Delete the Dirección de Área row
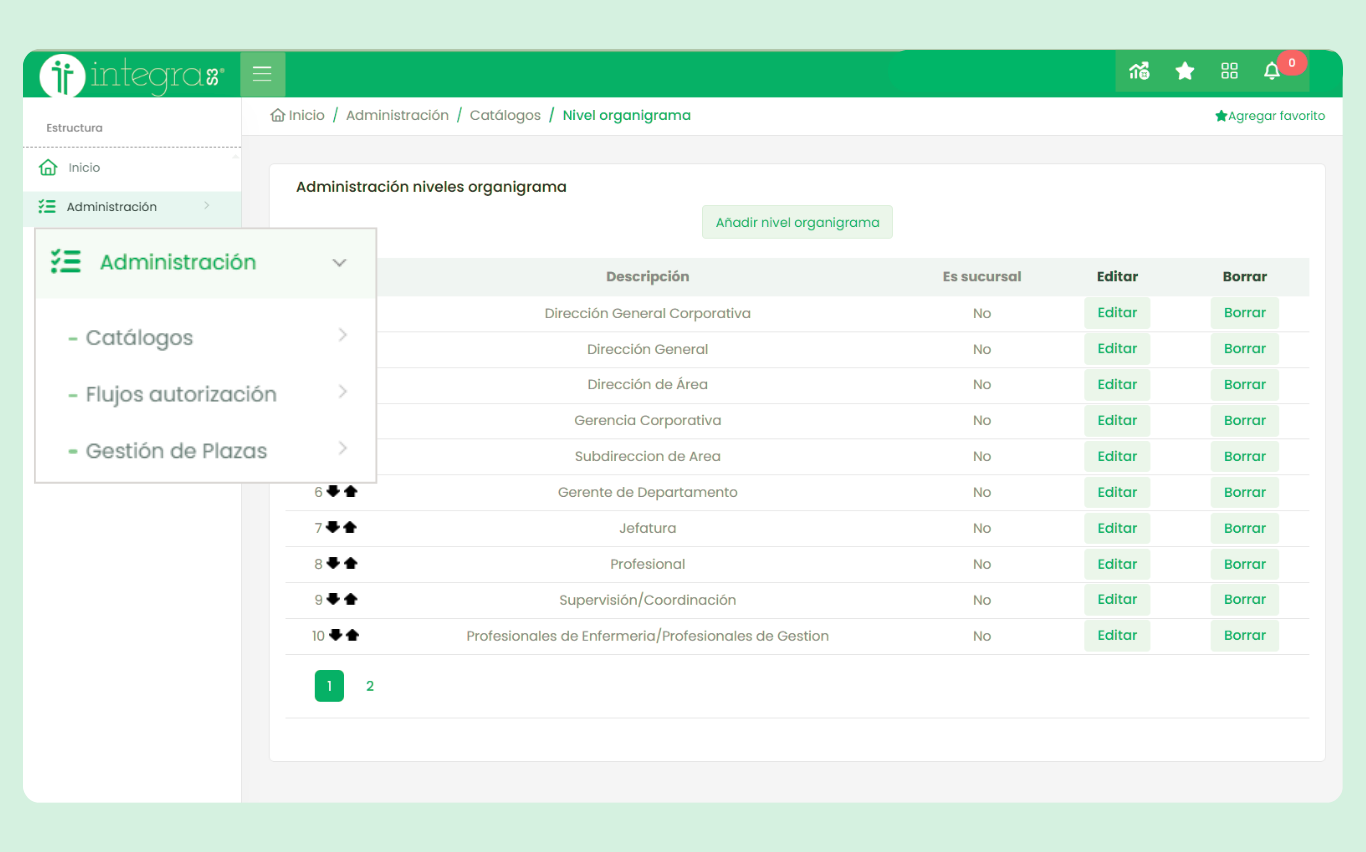This screenshot has height=852, width=1366. click(1244, 385)
